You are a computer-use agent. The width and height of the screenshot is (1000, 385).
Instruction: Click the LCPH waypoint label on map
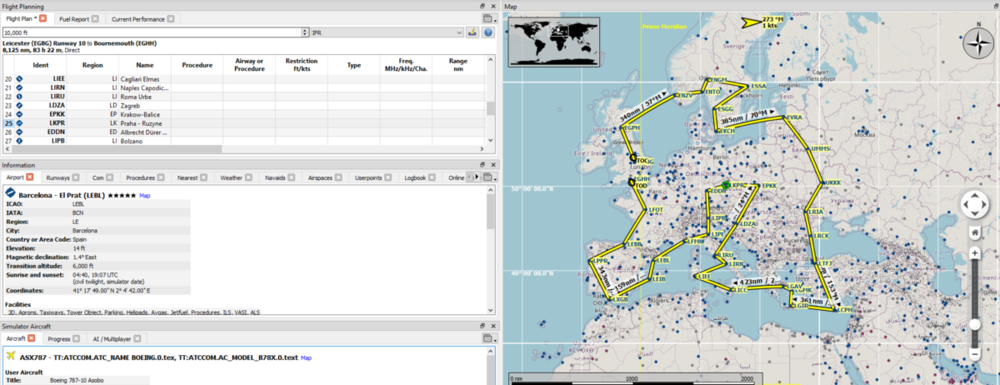coord(844,310)
